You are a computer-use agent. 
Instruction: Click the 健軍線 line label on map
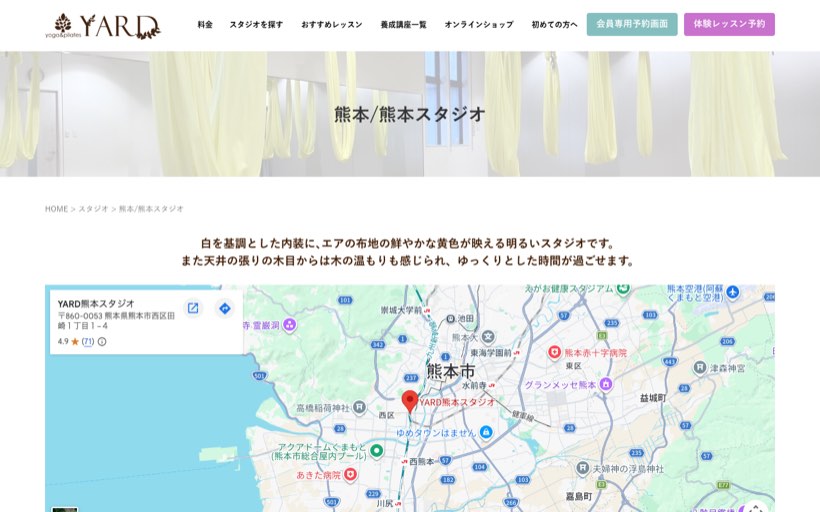(522, 416)
